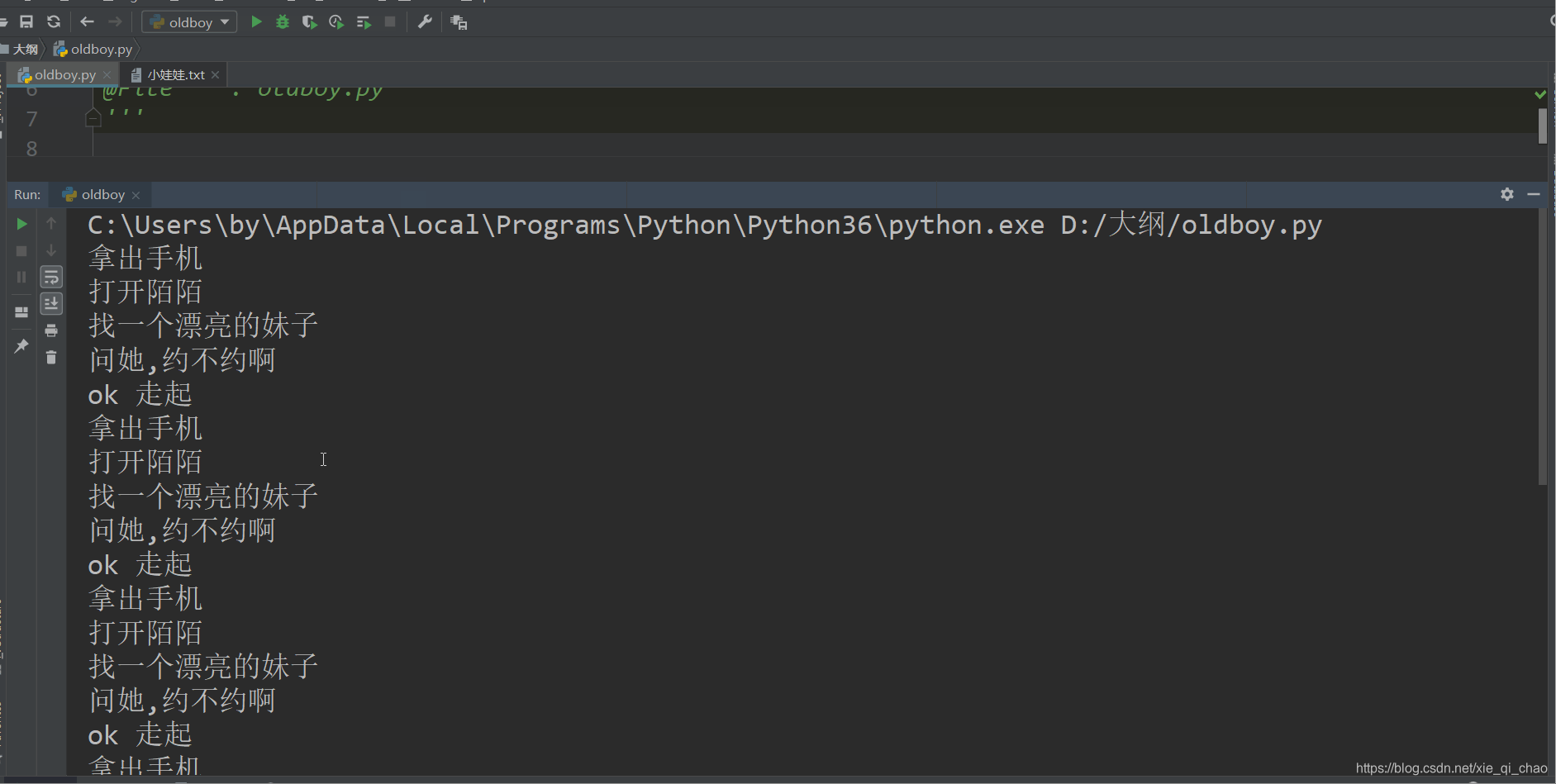Image resolution: width=1556 pixels, height=784 pixels.
Task: Switch to the oldboy.py editor tab
Action: pos(65,75)
